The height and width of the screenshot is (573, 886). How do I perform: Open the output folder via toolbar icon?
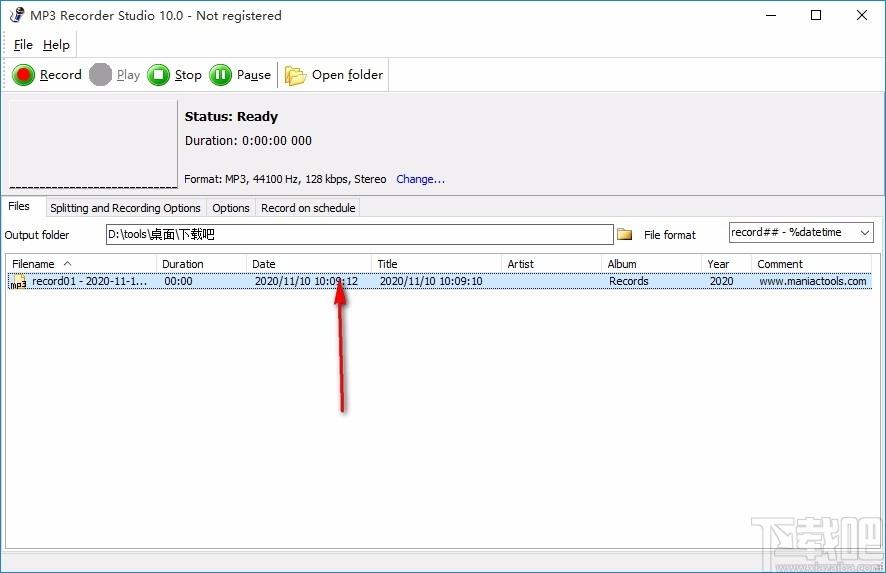[x=295, y=75]
